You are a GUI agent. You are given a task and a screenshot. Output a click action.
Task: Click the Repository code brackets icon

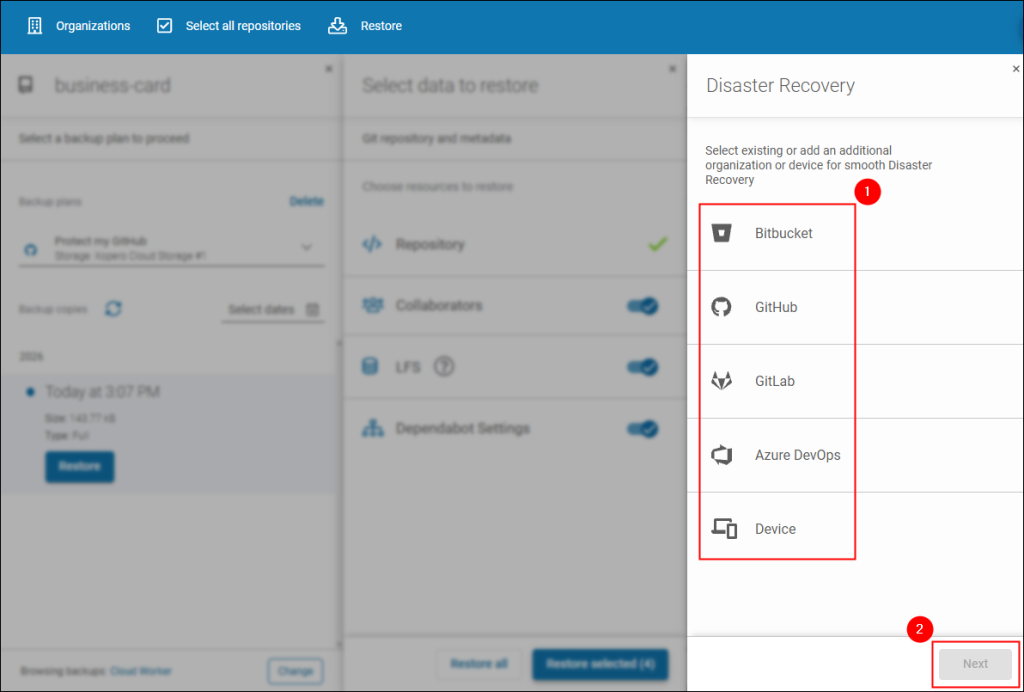[x=372, y=245]
